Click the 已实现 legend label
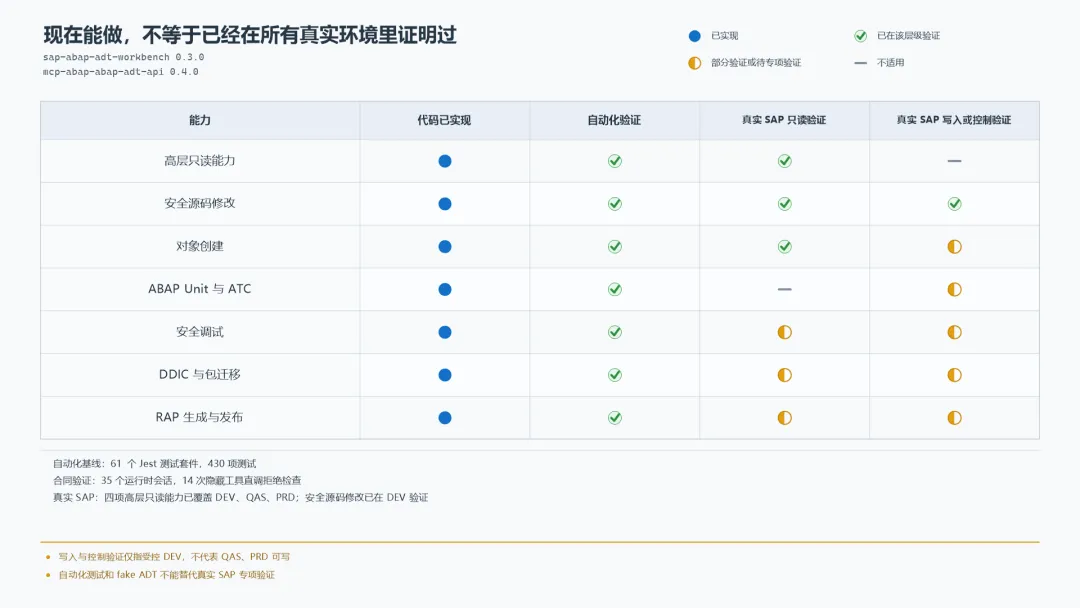Viewport: 1080px width, 608px height. 725,36
